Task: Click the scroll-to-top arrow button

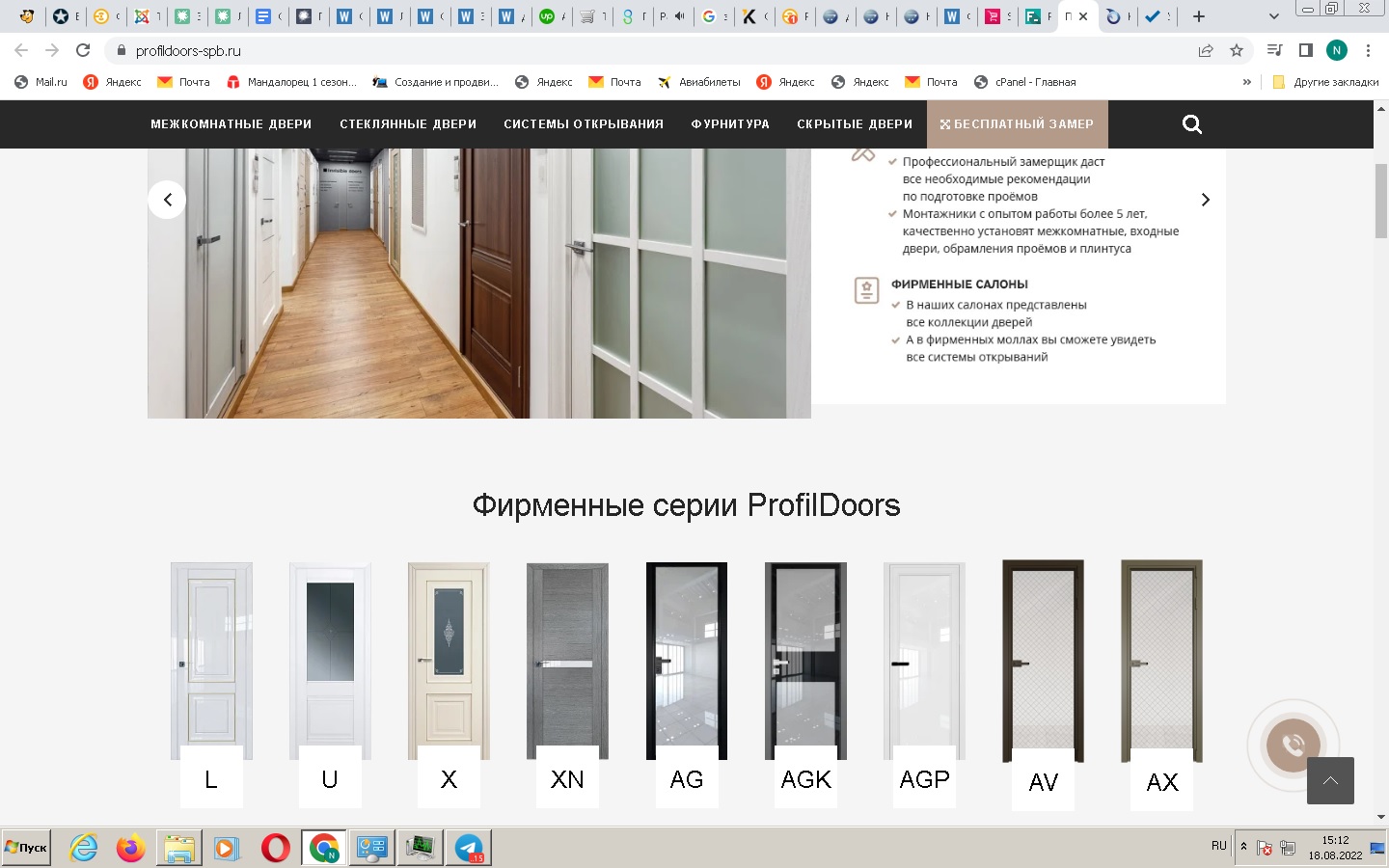Action: tap(1330, 780)
